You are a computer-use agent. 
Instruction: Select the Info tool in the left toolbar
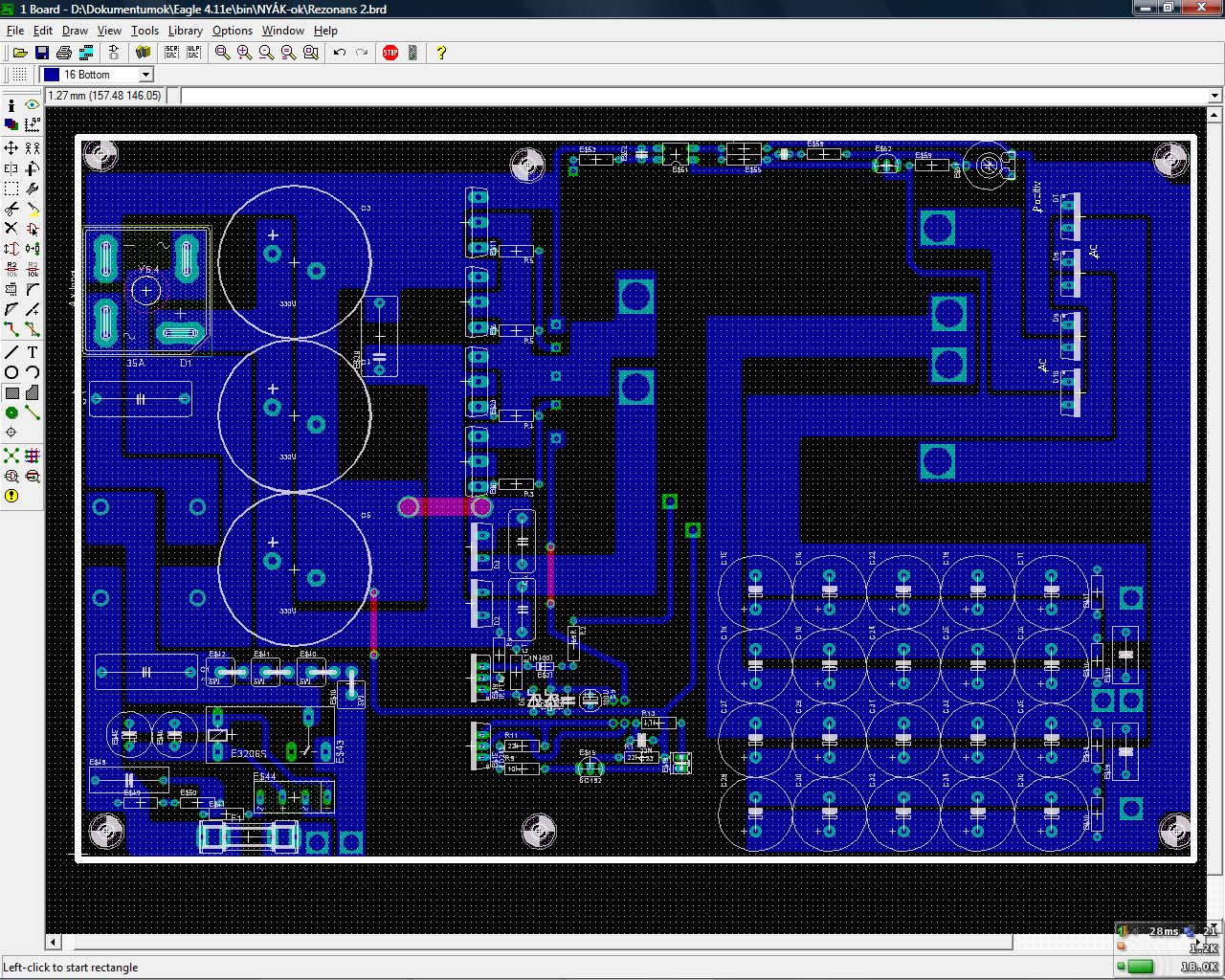click(x=11, y=105)
